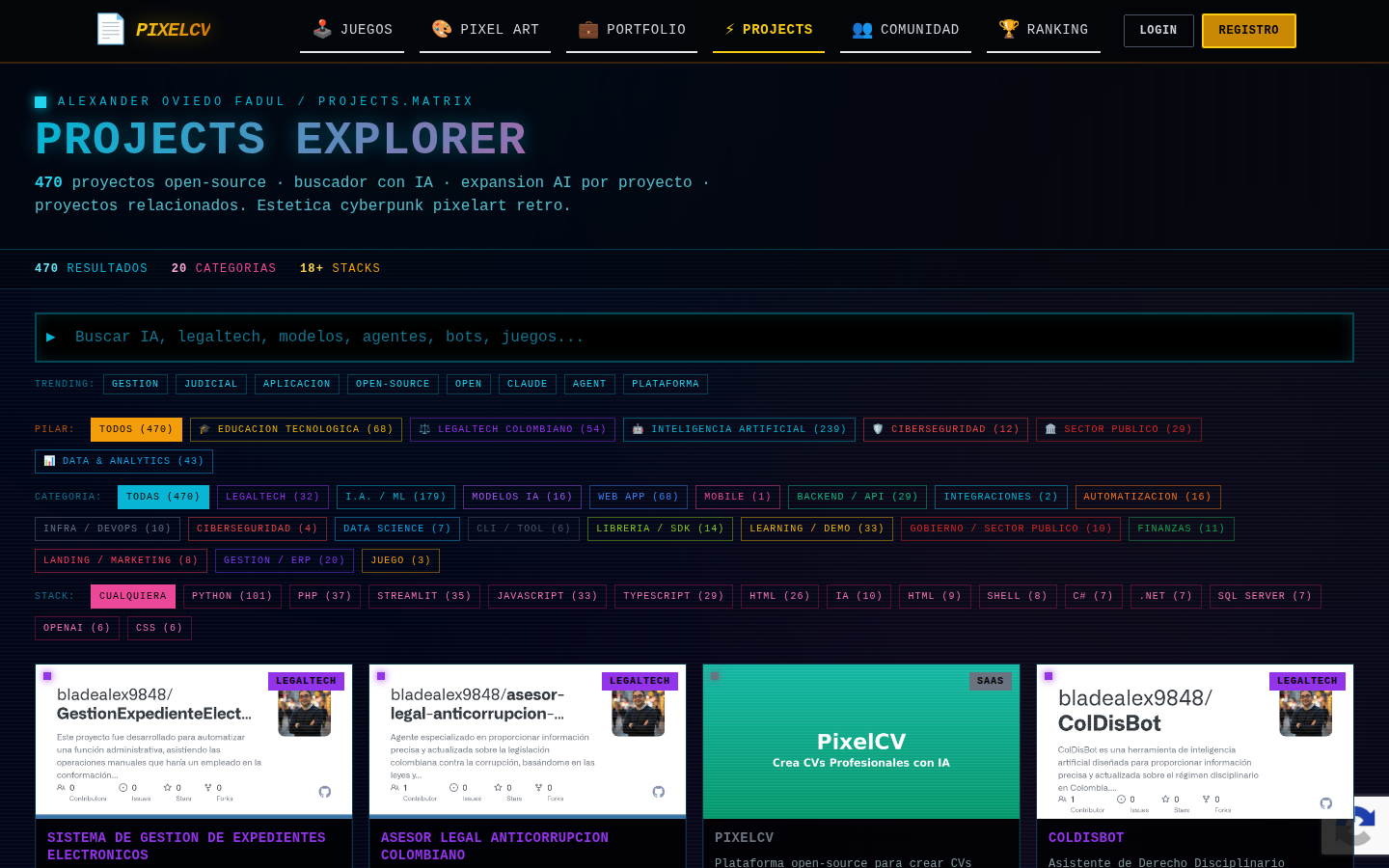The height and width of the screenshot is (868, 1389).
Task: Select the Web App (68) category
Action: point(639,497)
